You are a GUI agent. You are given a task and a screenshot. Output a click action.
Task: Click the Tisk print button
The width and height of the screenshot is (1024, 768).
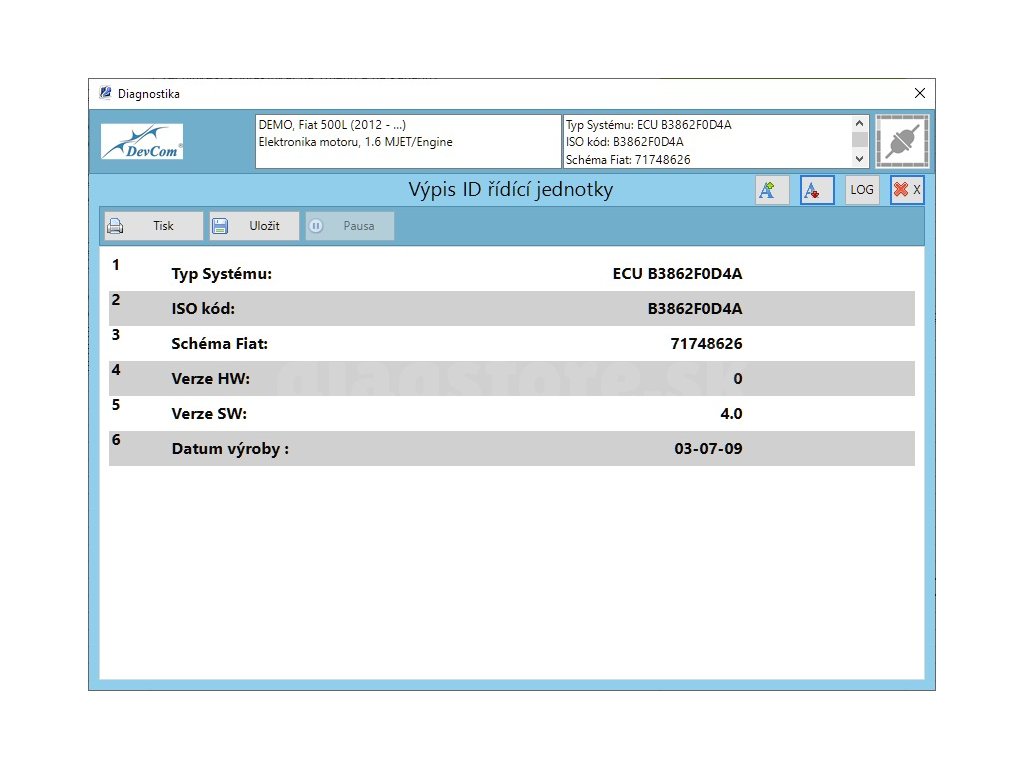(153, 226)
